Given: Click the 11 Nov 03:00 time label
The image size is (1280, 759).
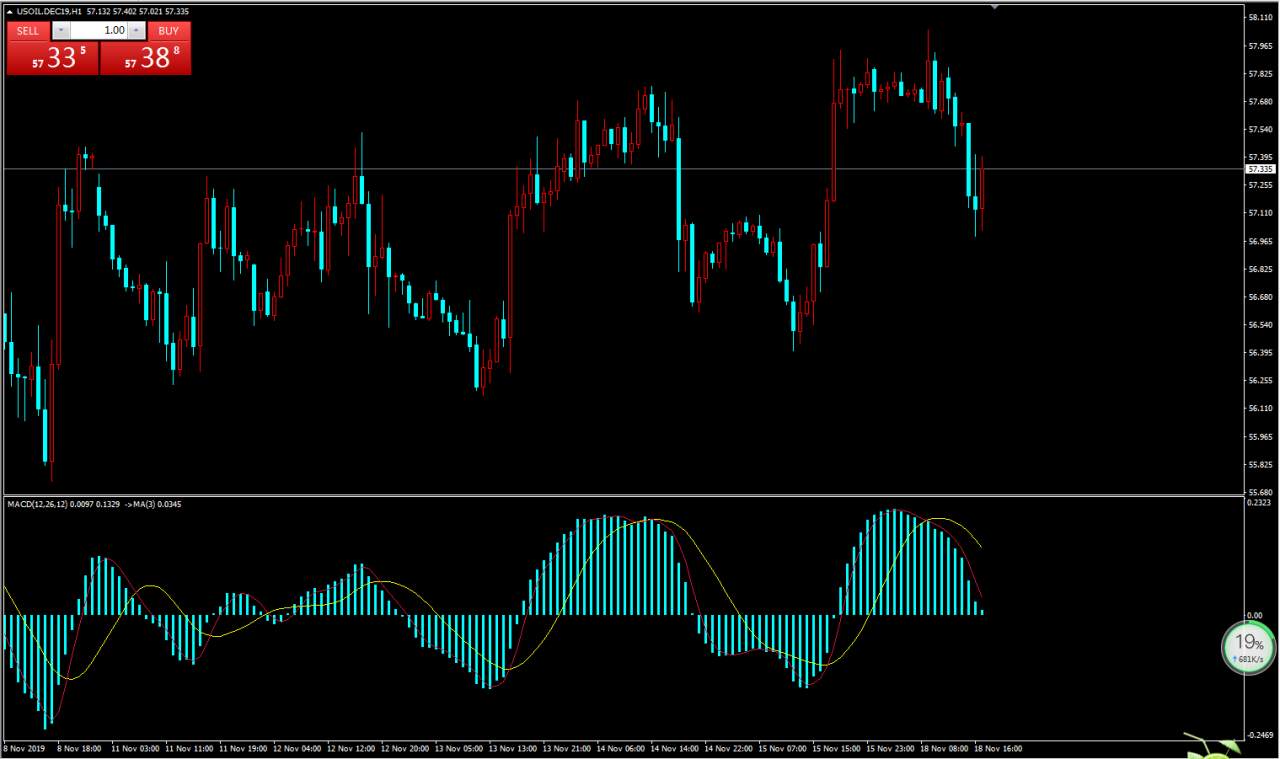Looking at the screenshot, I should pyautogui.click(x=134, y=748).
